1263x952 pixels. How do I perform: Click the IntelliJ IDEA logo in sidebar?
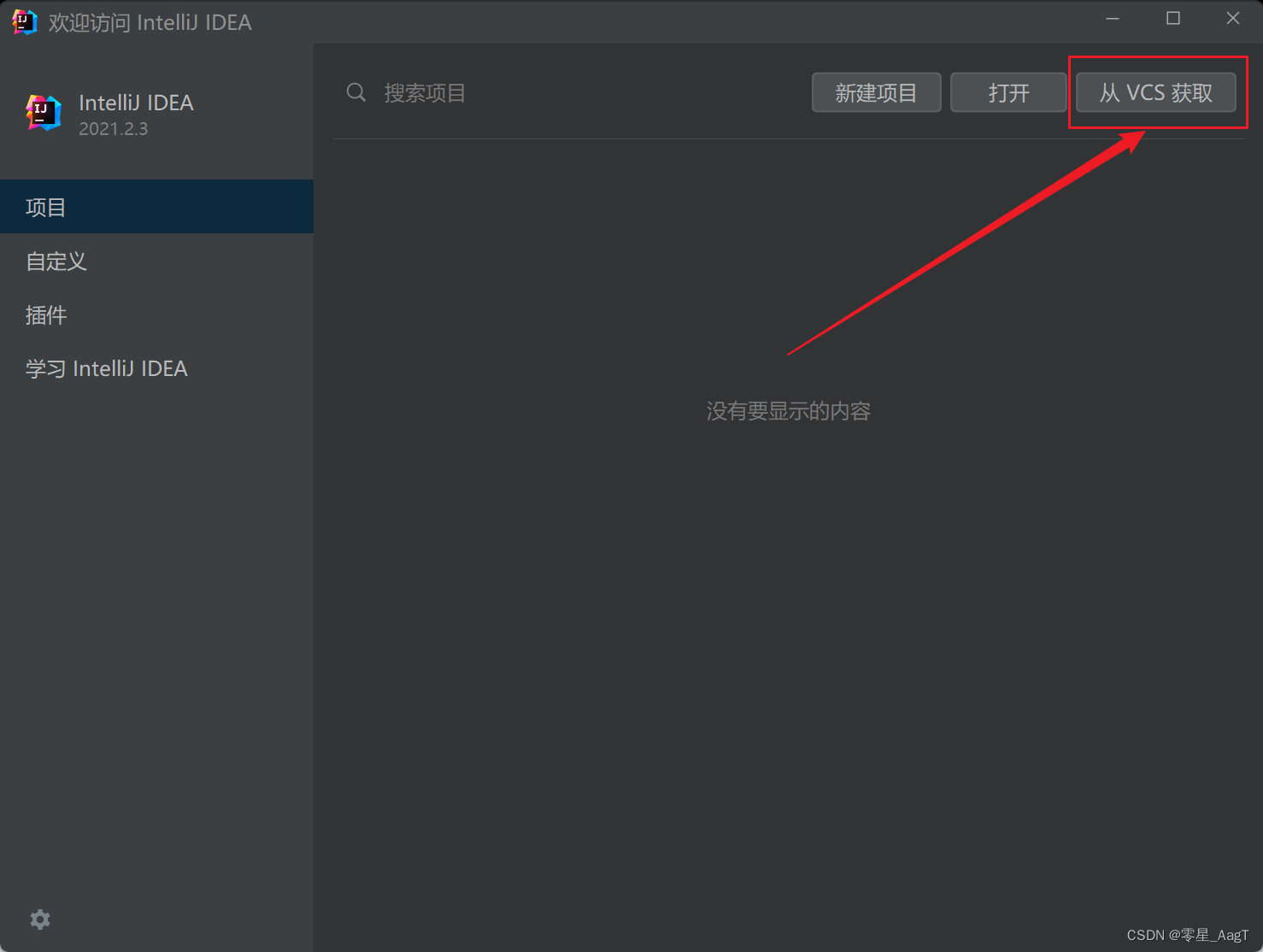(x=44, y=113)
